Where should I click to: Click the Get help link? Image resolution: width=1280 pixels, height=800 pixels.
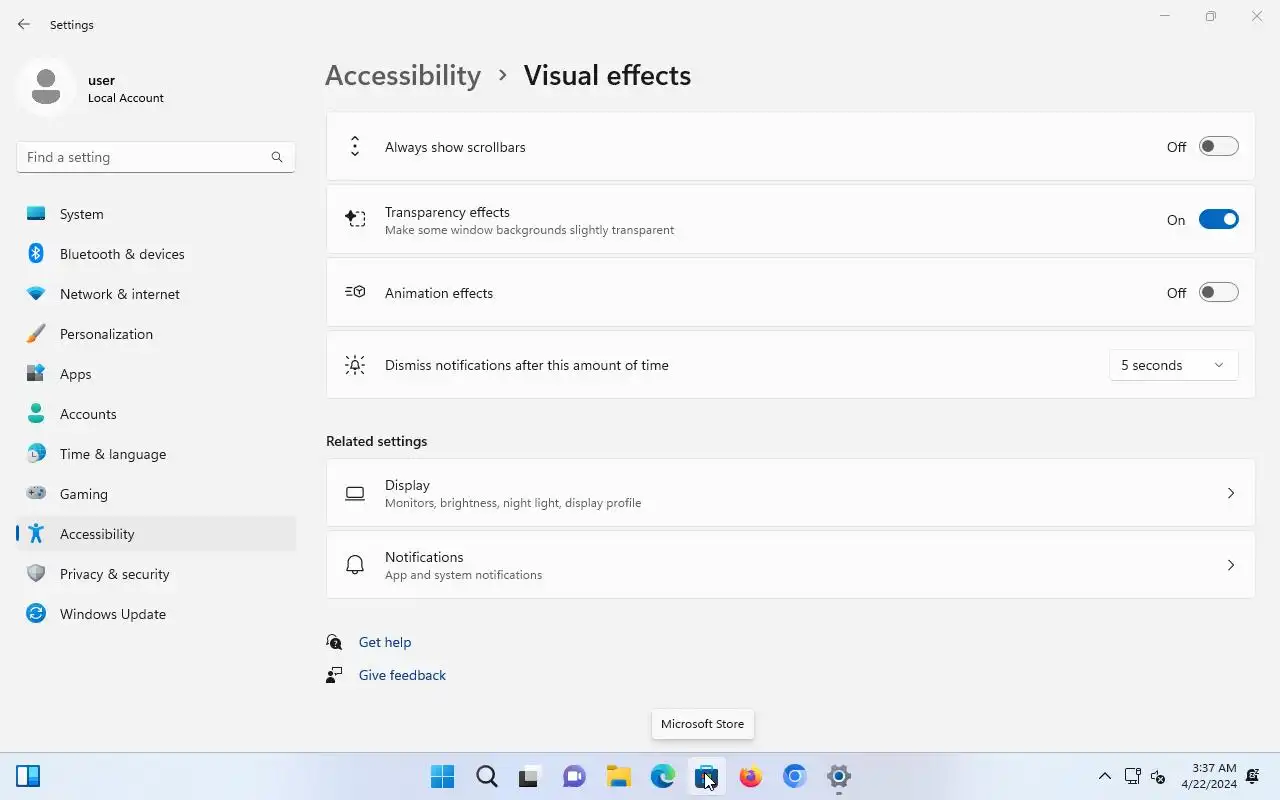[385, 642]
